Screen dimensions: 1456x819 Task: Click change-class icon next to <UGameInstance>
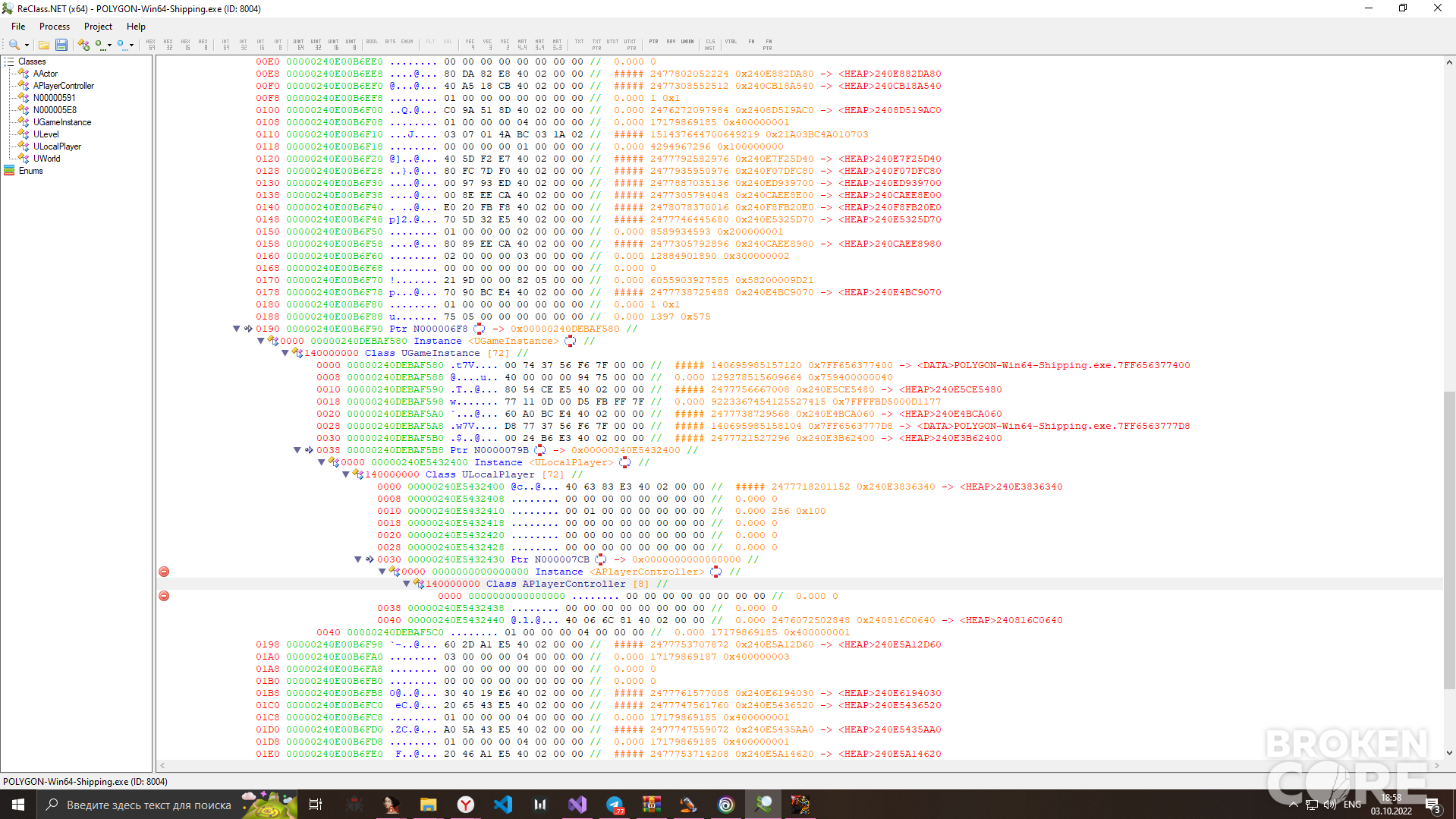click(571, 341)
